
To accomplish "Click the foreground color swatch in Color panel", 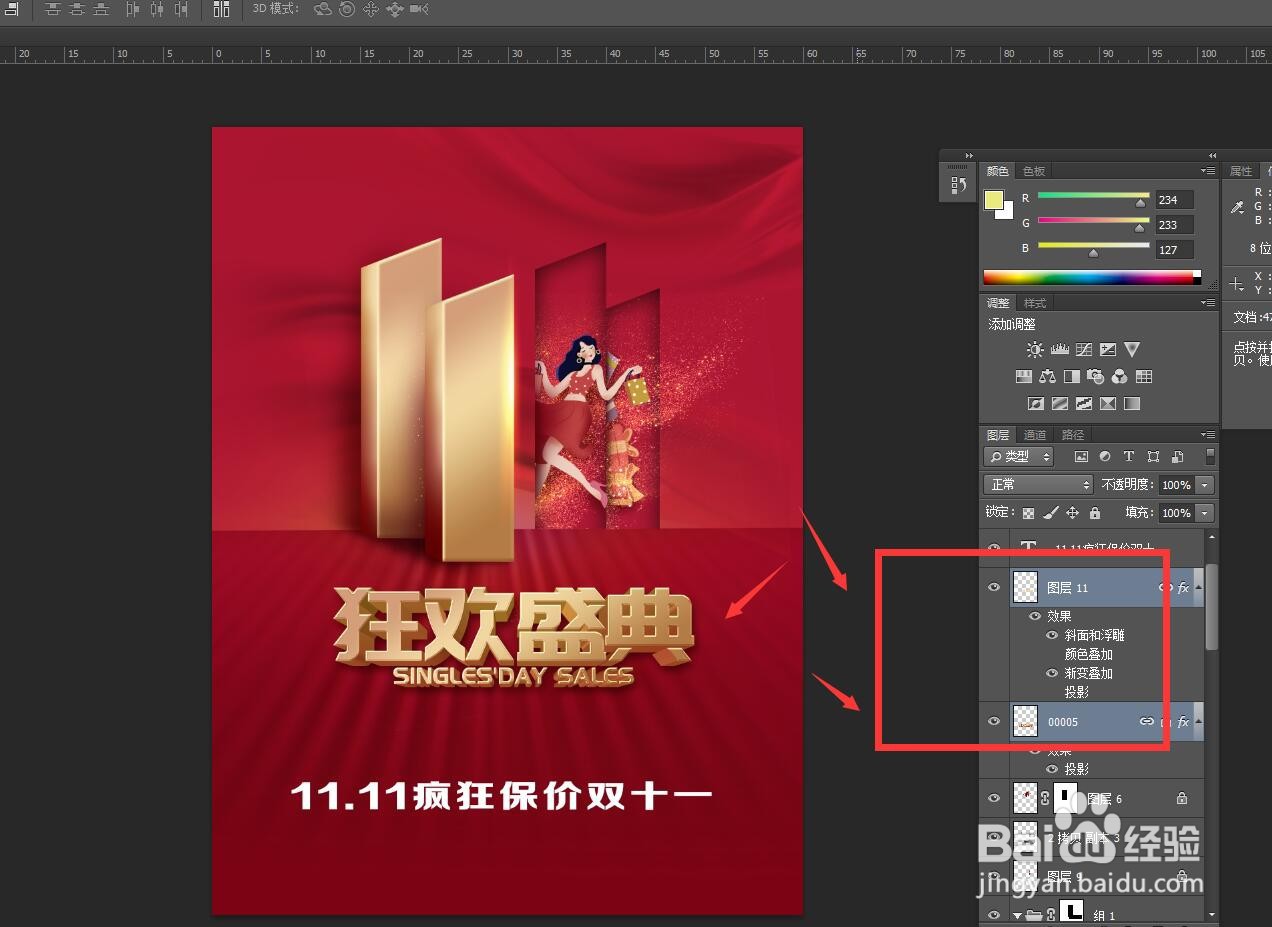I will point(995,200).
